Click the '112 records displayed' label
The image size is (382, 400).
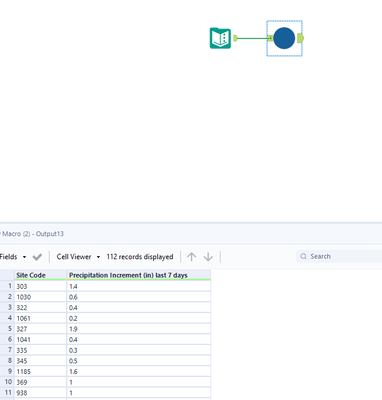[140, 257]
